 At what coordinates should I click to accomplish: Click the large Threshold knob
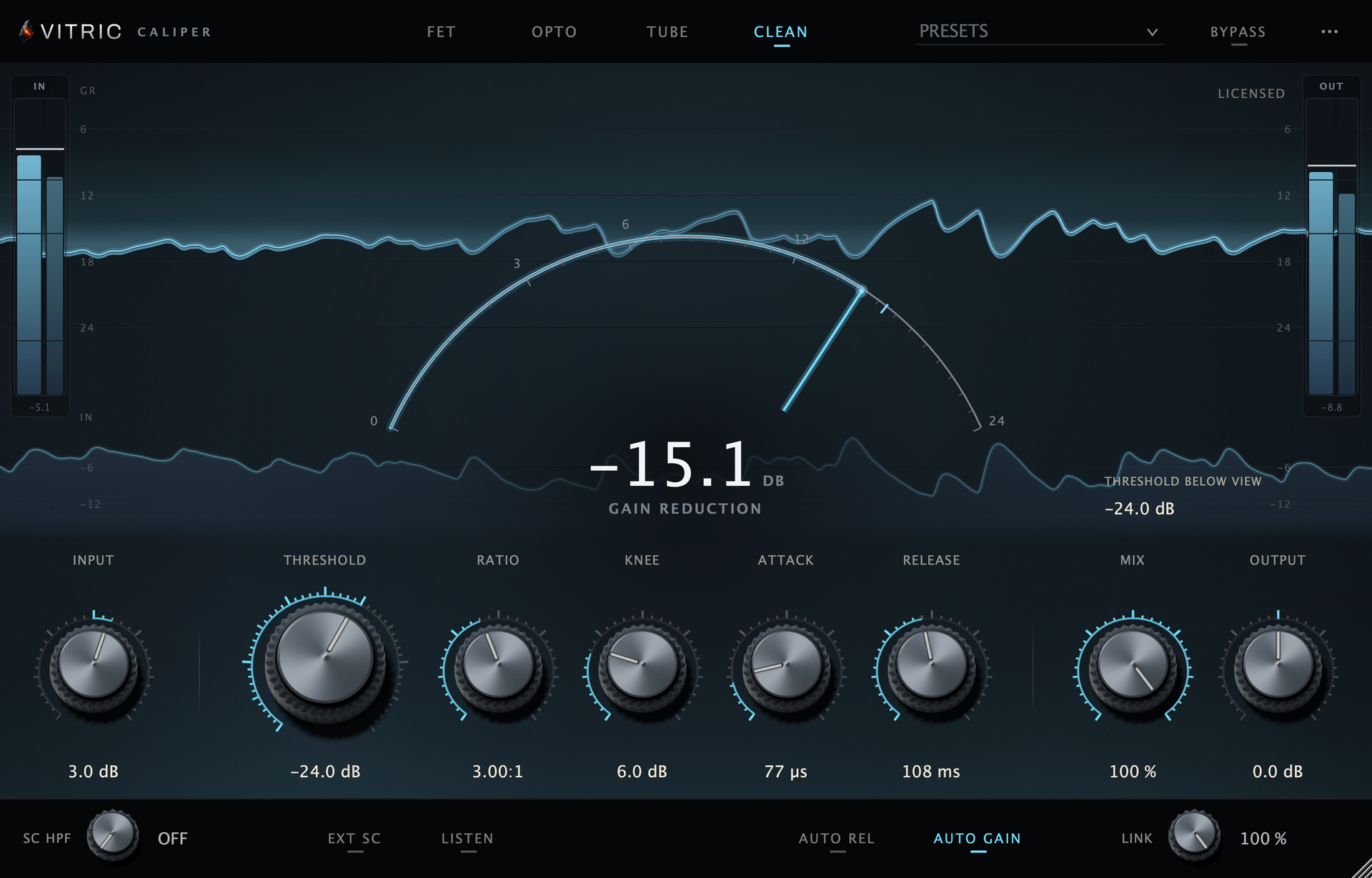coord(325,658)
